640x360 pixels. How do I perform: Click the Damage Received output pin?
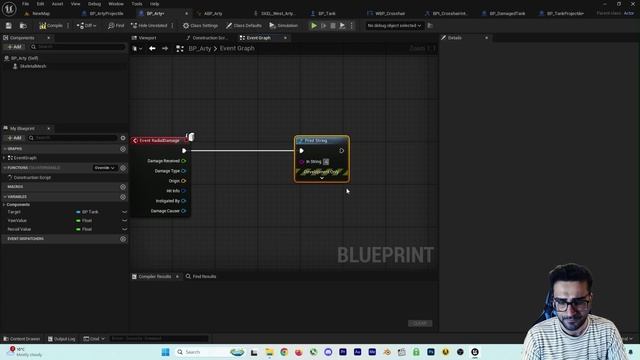tap(184, 161)
